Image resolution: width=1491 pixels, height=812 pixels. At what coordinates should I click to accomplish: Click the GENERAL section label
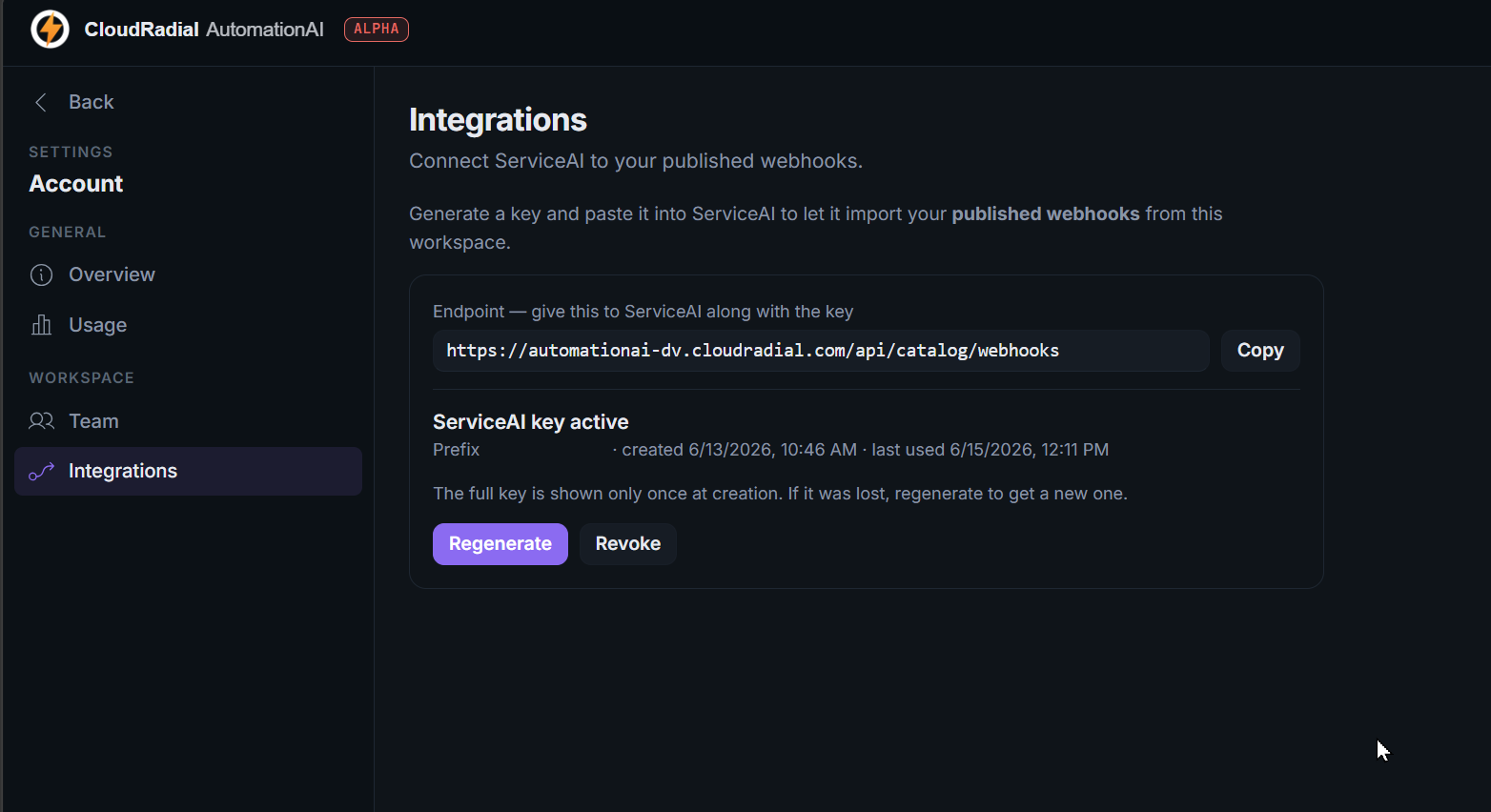click(x=68, y=233)
